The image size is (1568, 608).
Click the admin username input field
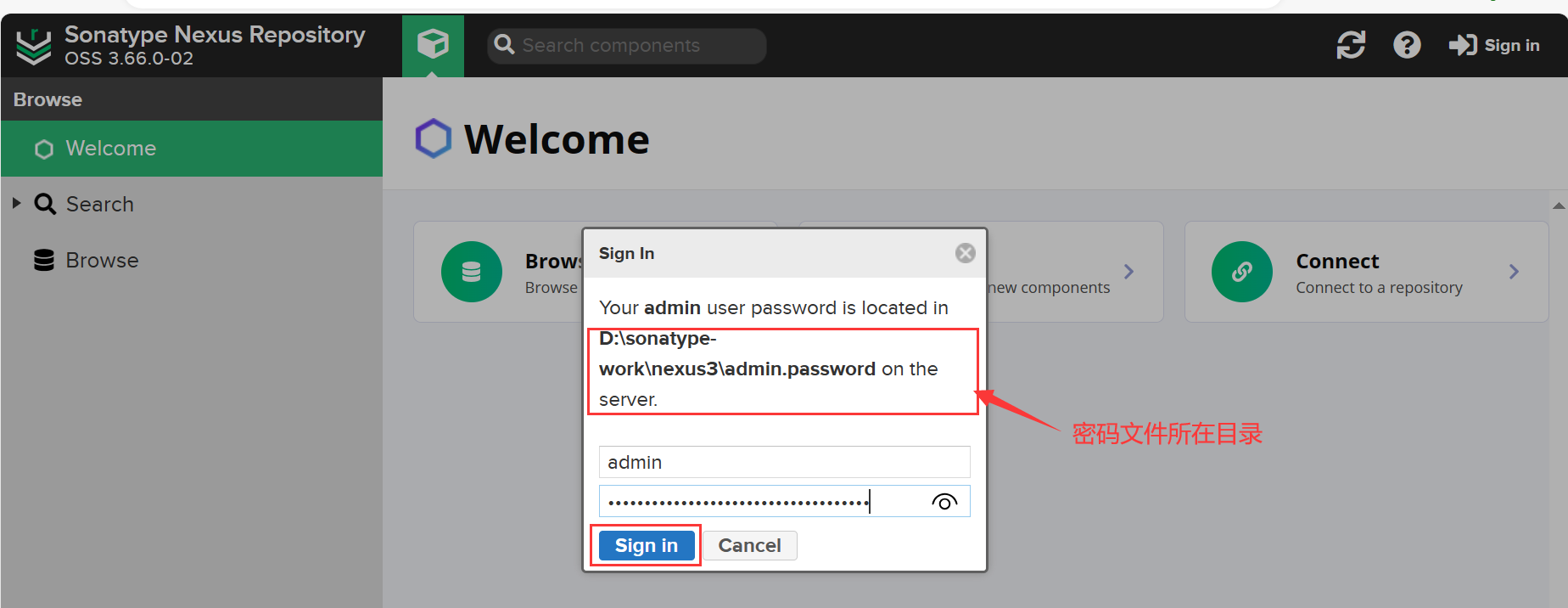click(x=784, y=462)
